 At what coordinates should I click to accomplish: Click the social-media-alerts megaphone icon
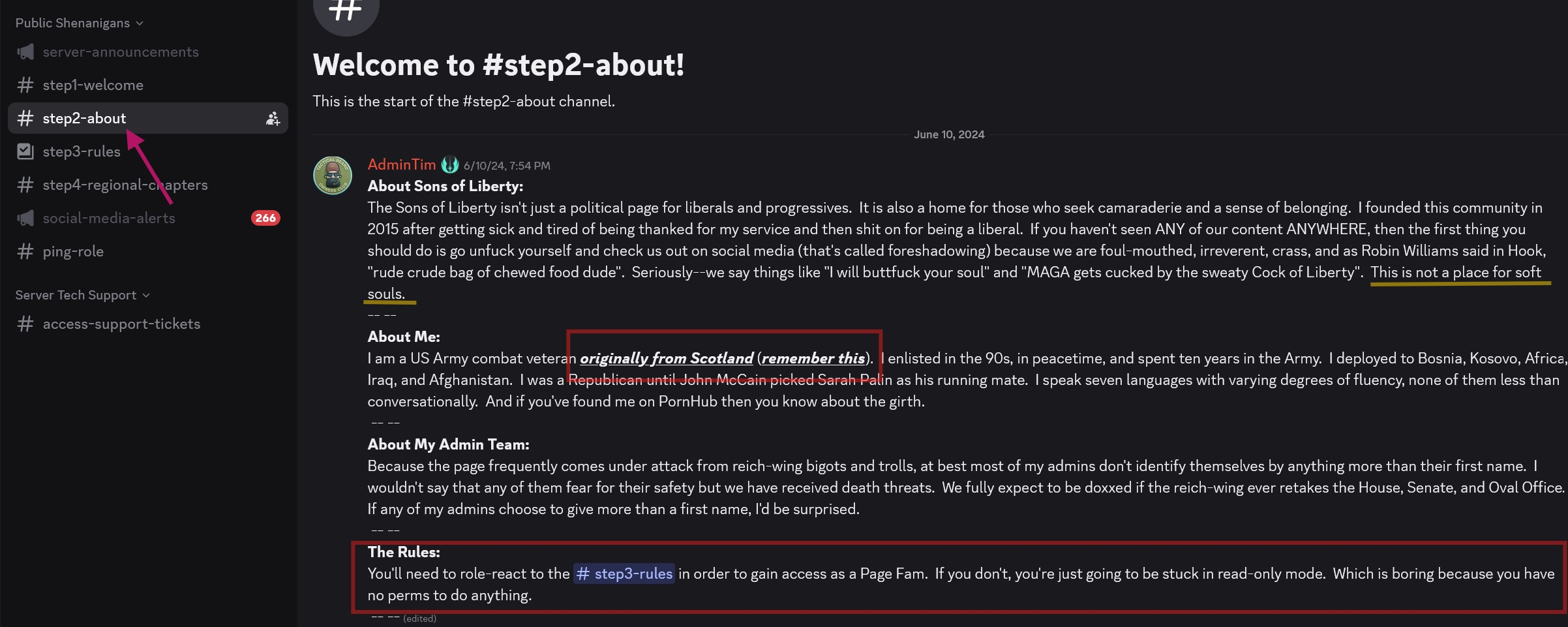point(25,218)
